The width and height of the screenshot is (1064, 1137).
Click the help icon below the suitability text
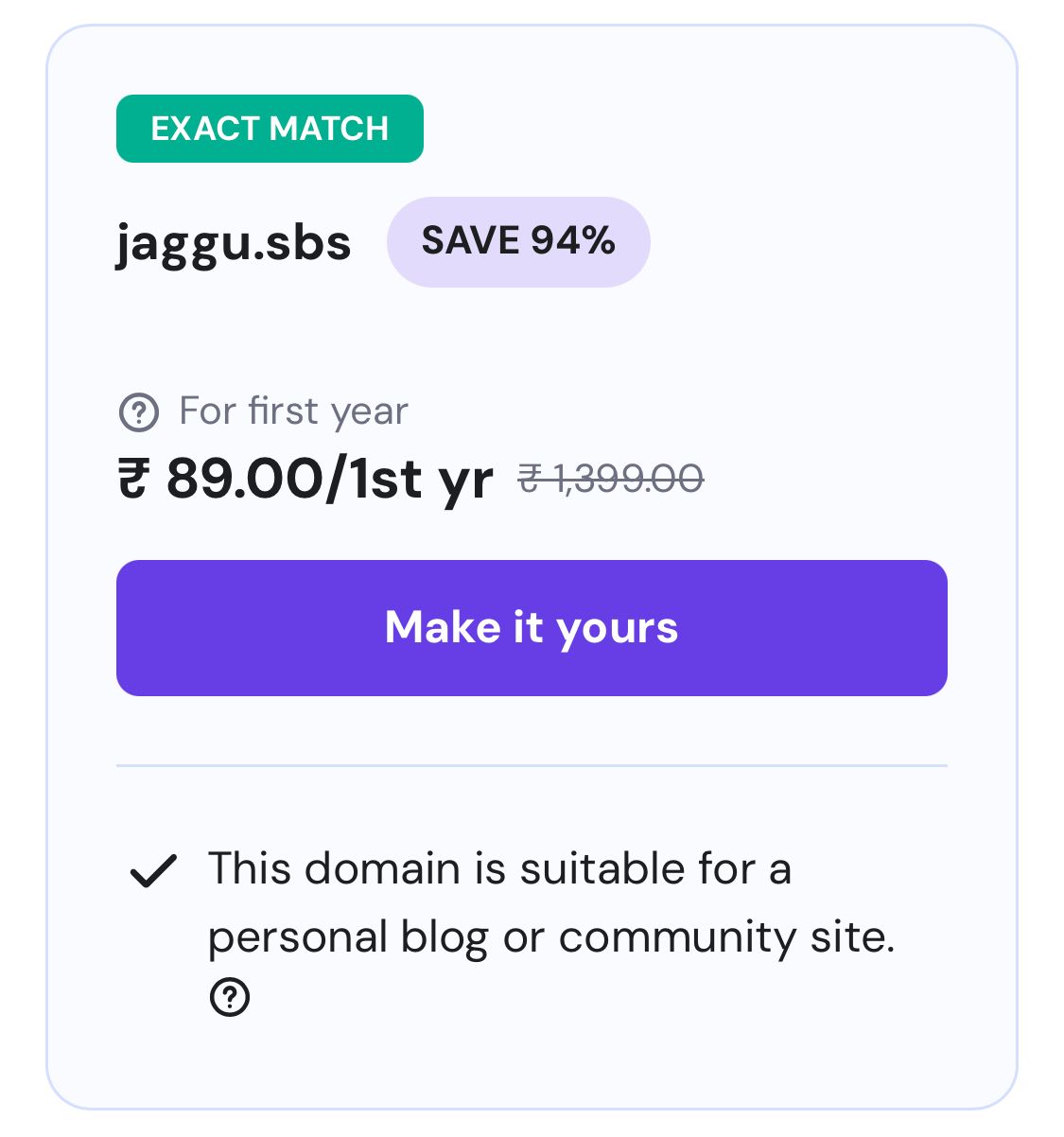coord(229,997)
